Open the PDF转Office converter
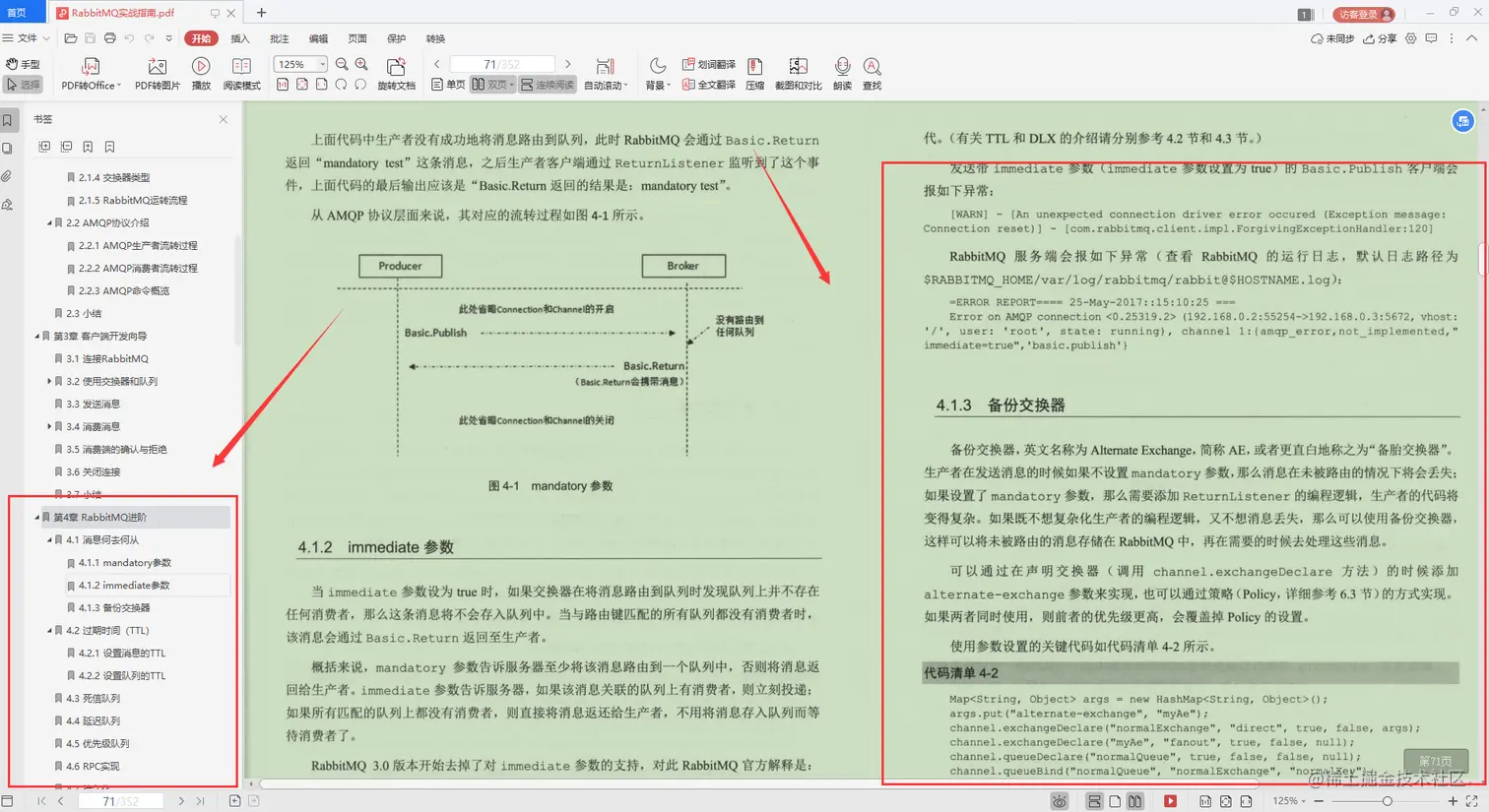The image size is (1489, 812). [x=91, y=73]
